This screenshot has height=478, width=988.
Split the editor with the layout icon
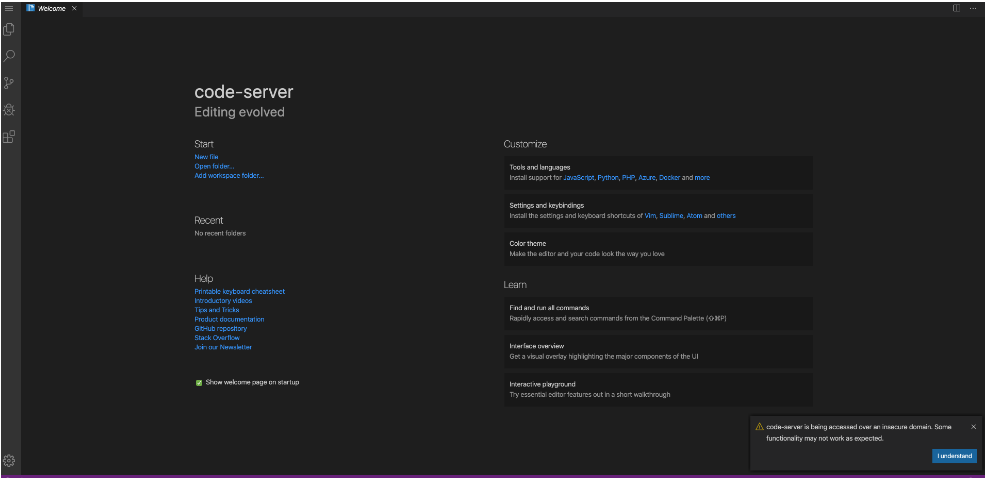(x=956, y=8)
